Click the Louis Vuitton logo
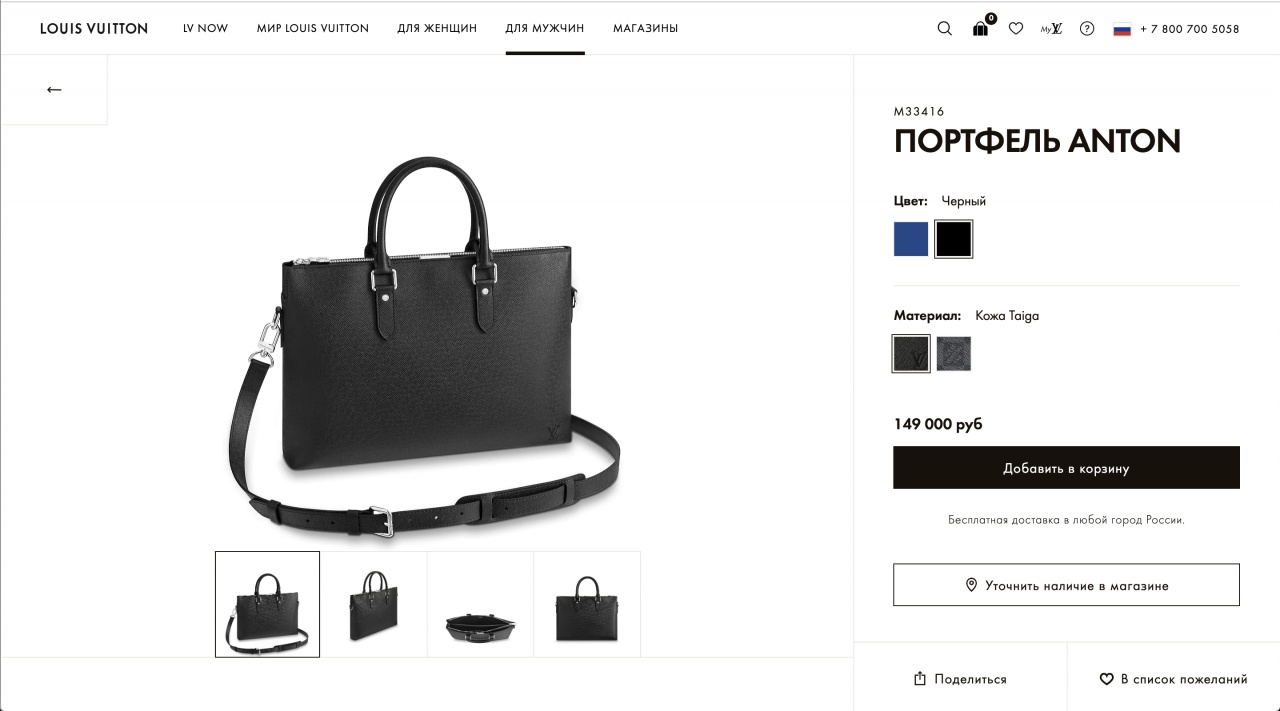The image size is (1280, 711). click(x=94, y=29)
